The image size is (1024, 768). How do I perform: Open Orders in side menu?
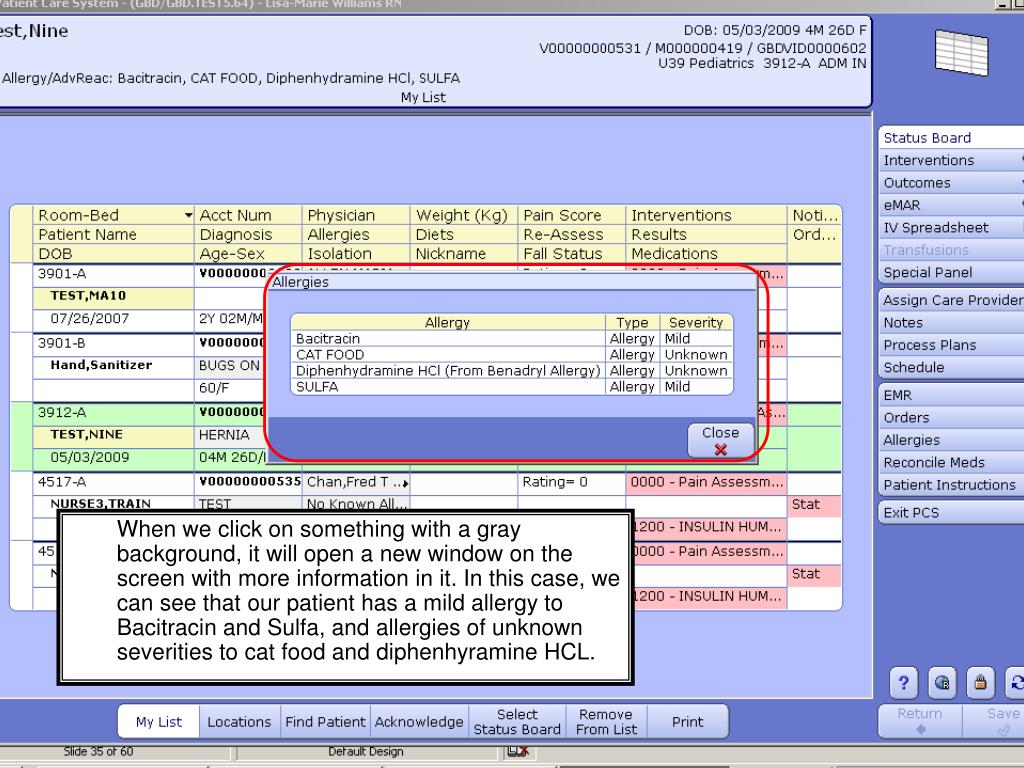(x=950, y=417)
